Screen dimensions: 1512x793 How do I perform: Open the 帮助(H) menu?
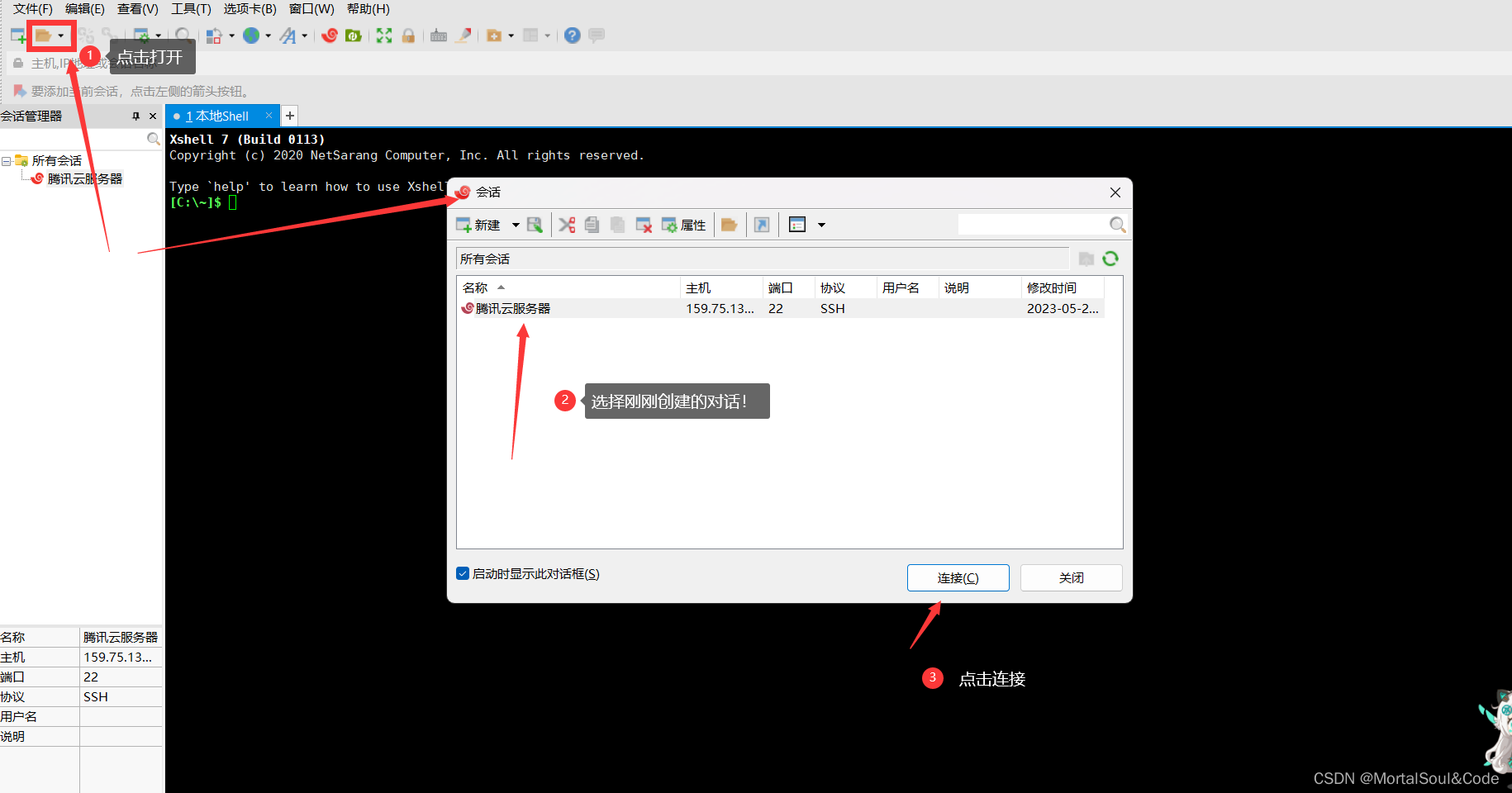point(368,9)
